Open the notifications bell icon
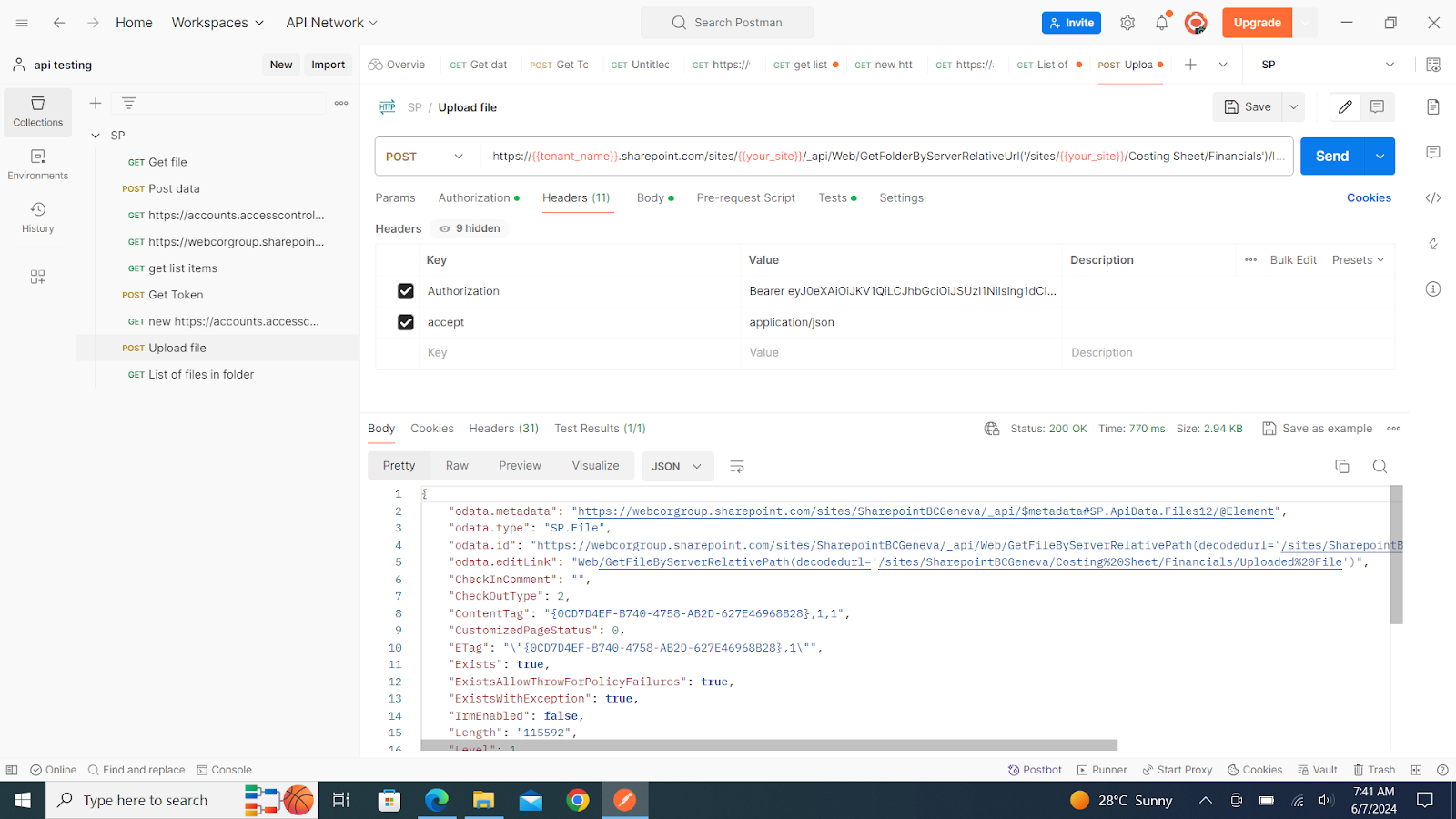The height and width of the screenshot is (819, 1456). pyautogui.click(x=1162, y=23)
